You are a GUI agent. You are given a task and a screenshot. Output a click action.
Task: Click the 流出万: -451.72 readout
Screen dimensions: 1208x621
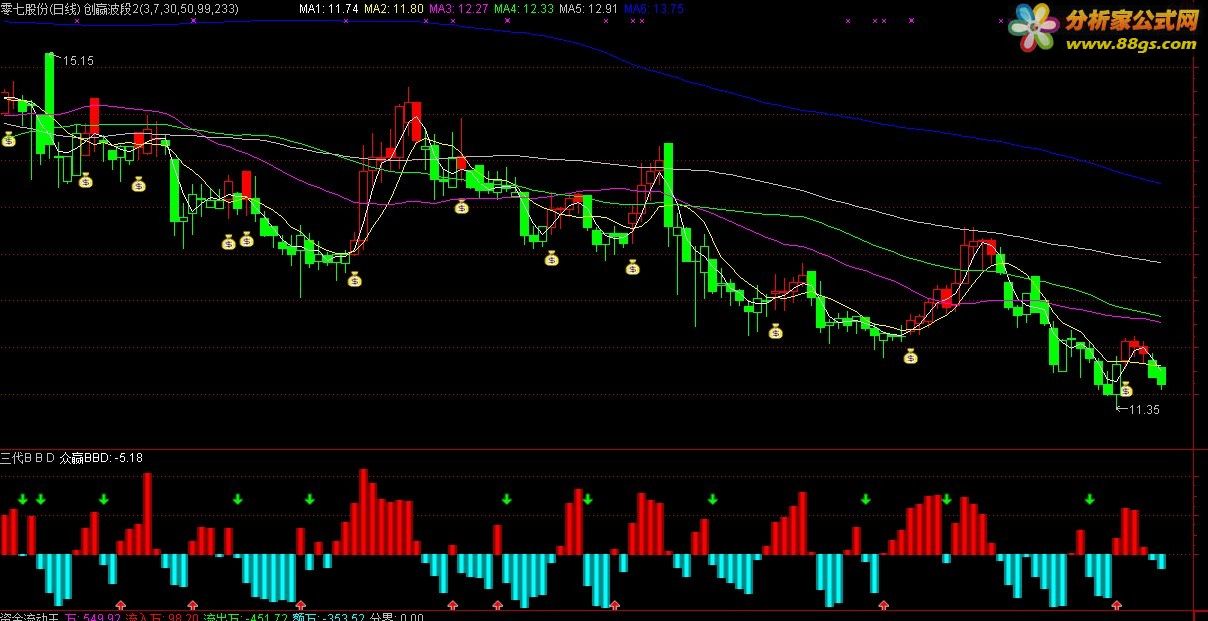coord(245,617)
